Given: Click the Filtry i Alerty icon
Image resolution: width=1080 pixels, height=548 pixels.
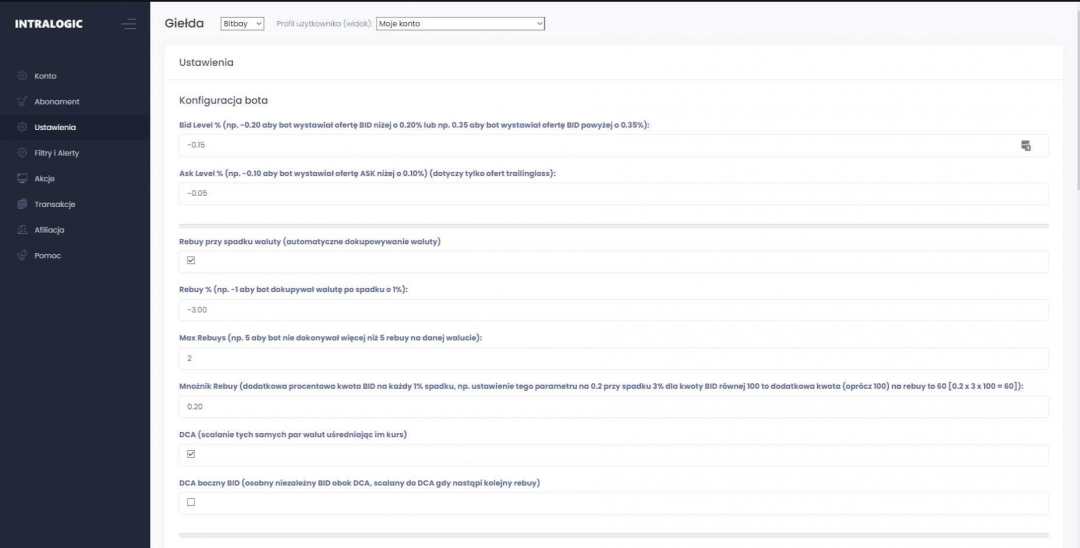Looking at the screenshot, I should point(22,153).
